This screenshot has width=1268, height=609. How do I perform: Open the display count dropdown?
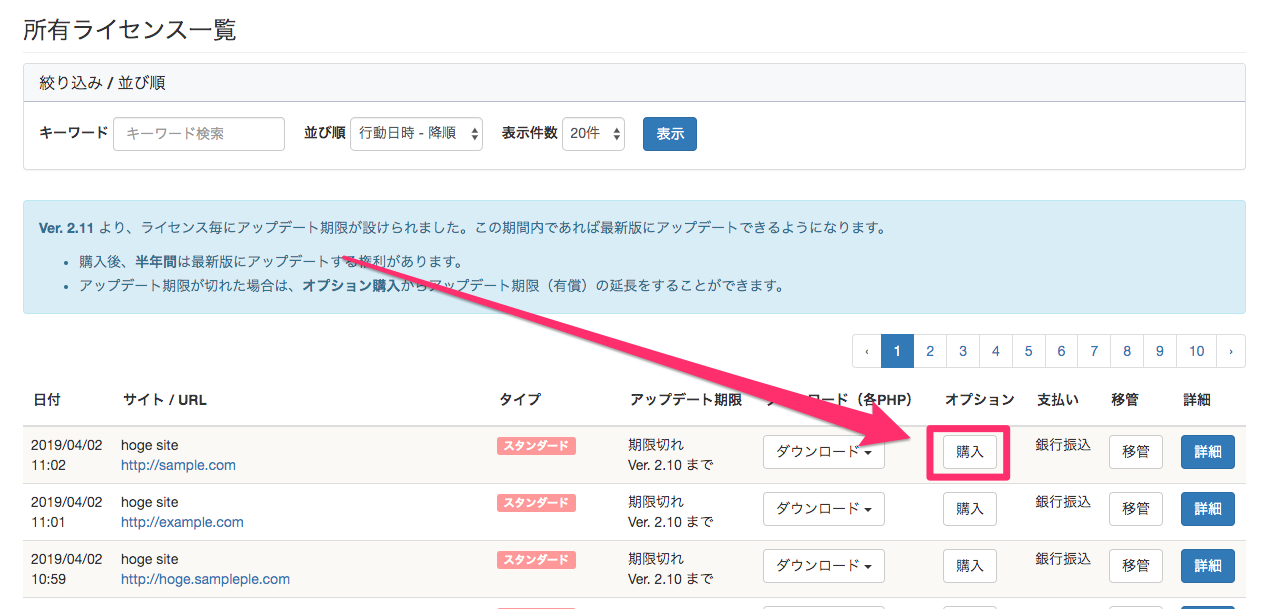click(593, 134)
